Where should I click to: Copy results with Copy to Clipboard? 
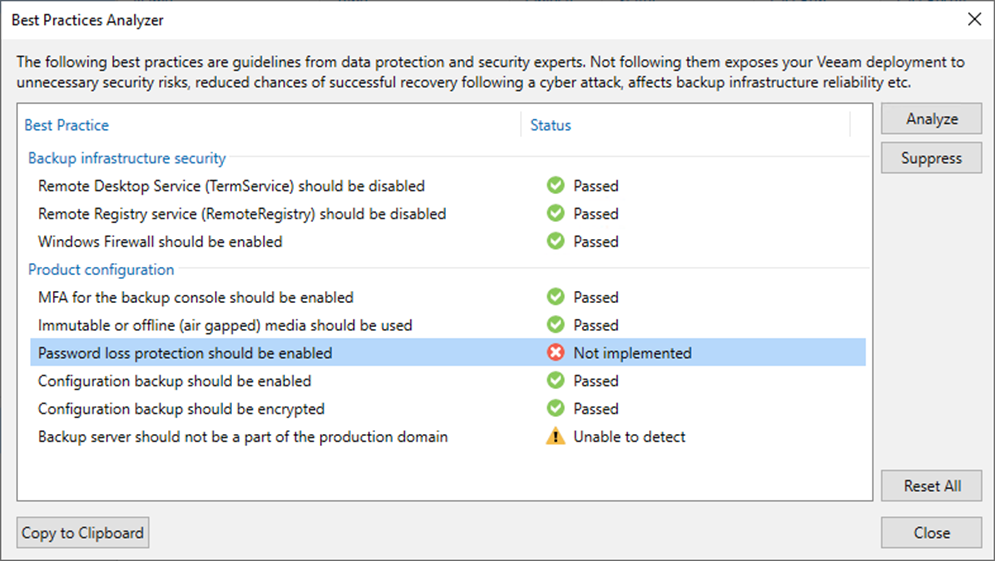click(x=82, y=532)
